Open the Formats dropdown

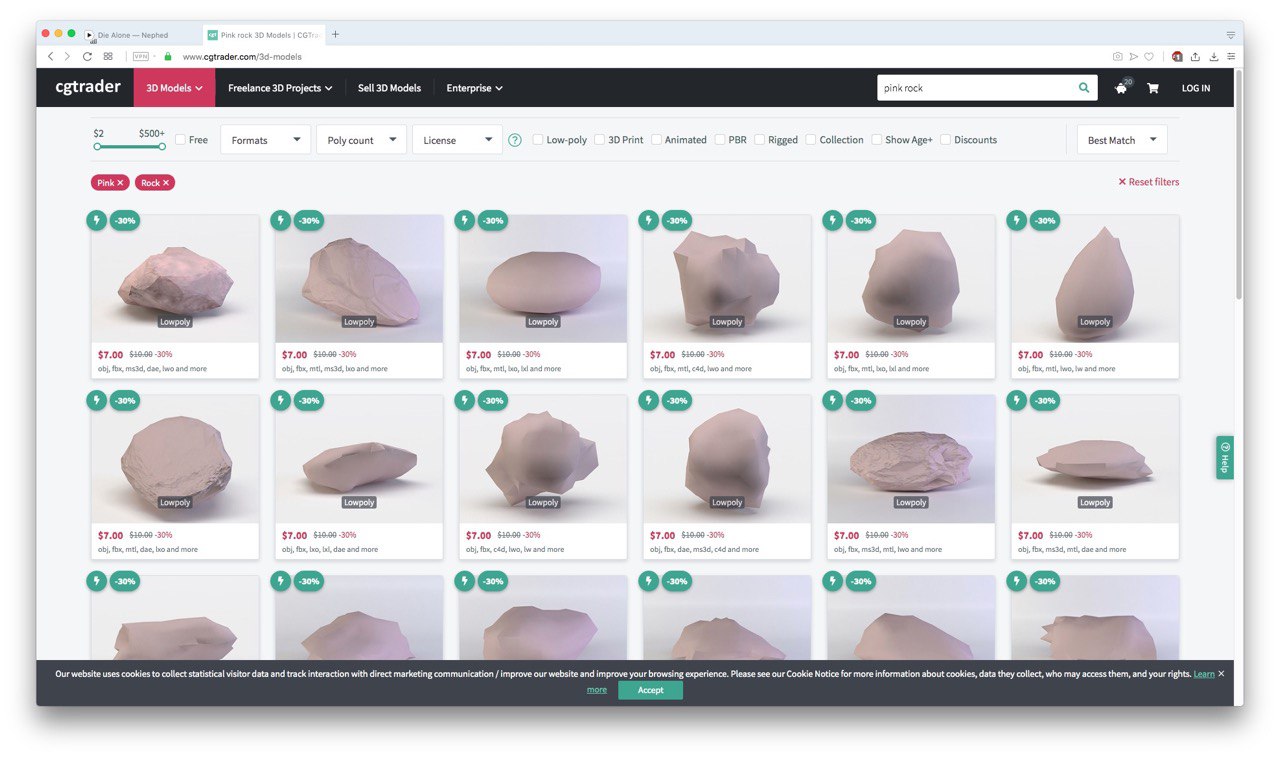click(x=265, y=140)
